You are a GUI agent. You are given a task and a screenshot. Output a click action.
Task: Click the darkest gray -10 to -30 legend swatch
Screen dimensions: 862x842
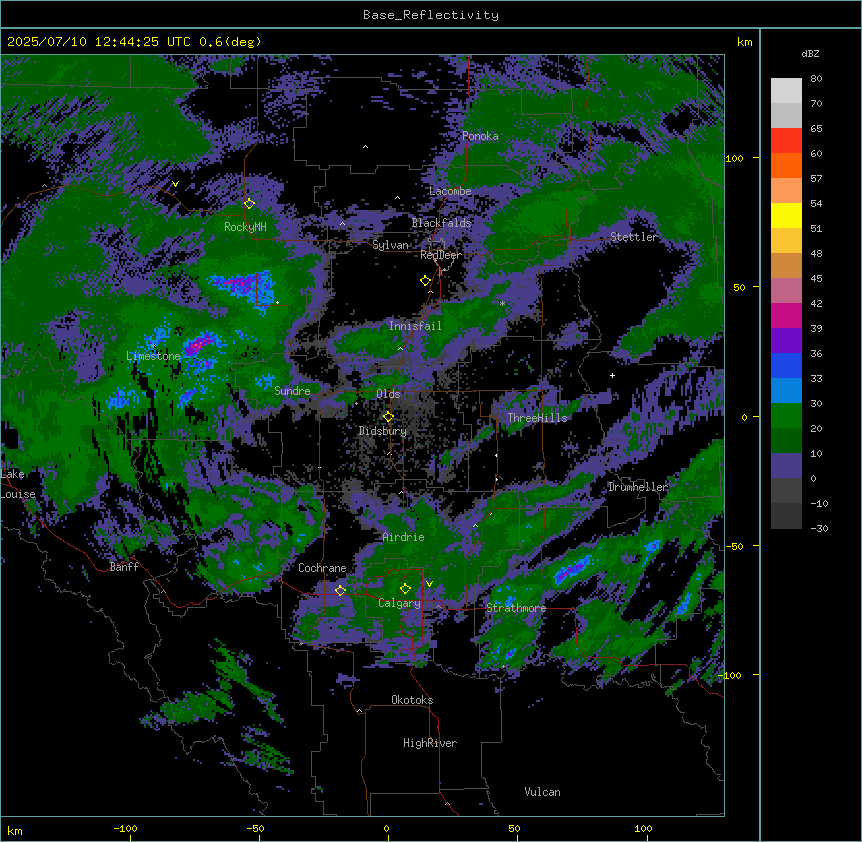(x=786, y=516)
